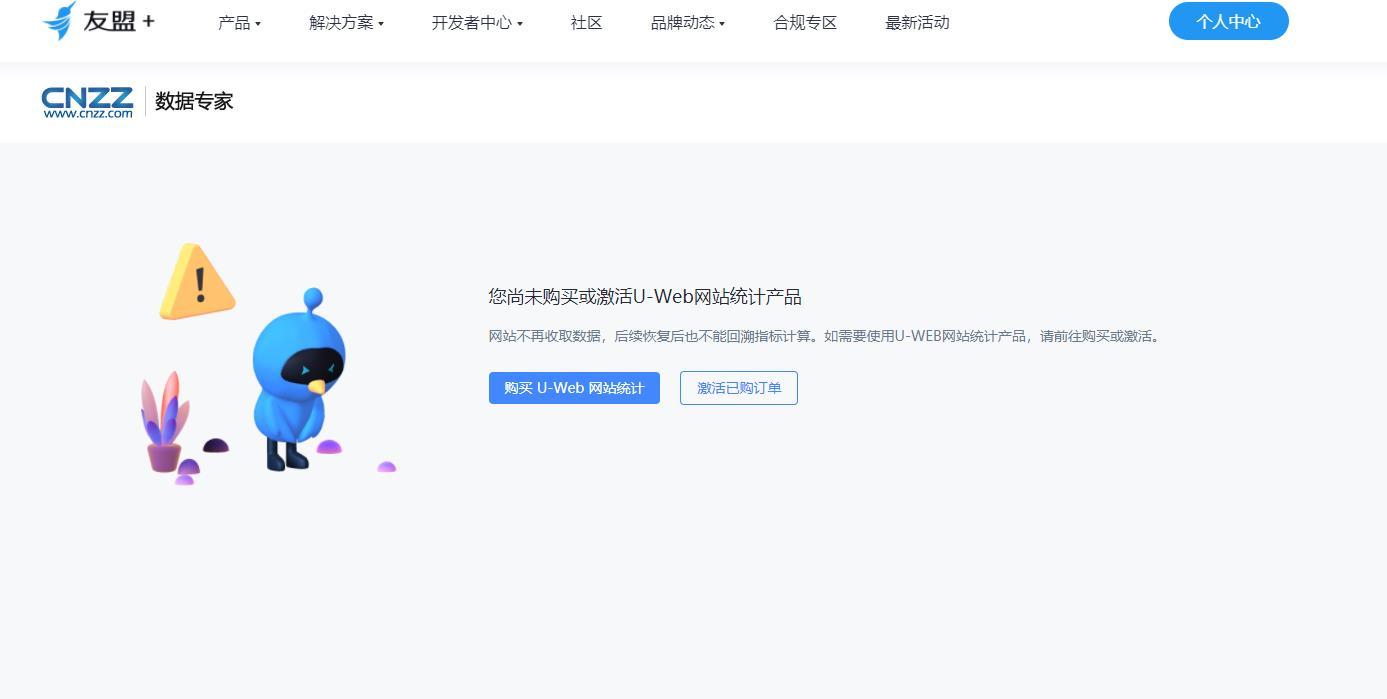Click 购买 U-Web 网站统计 button
This screenshot has width=1387, height=699.
574,388
